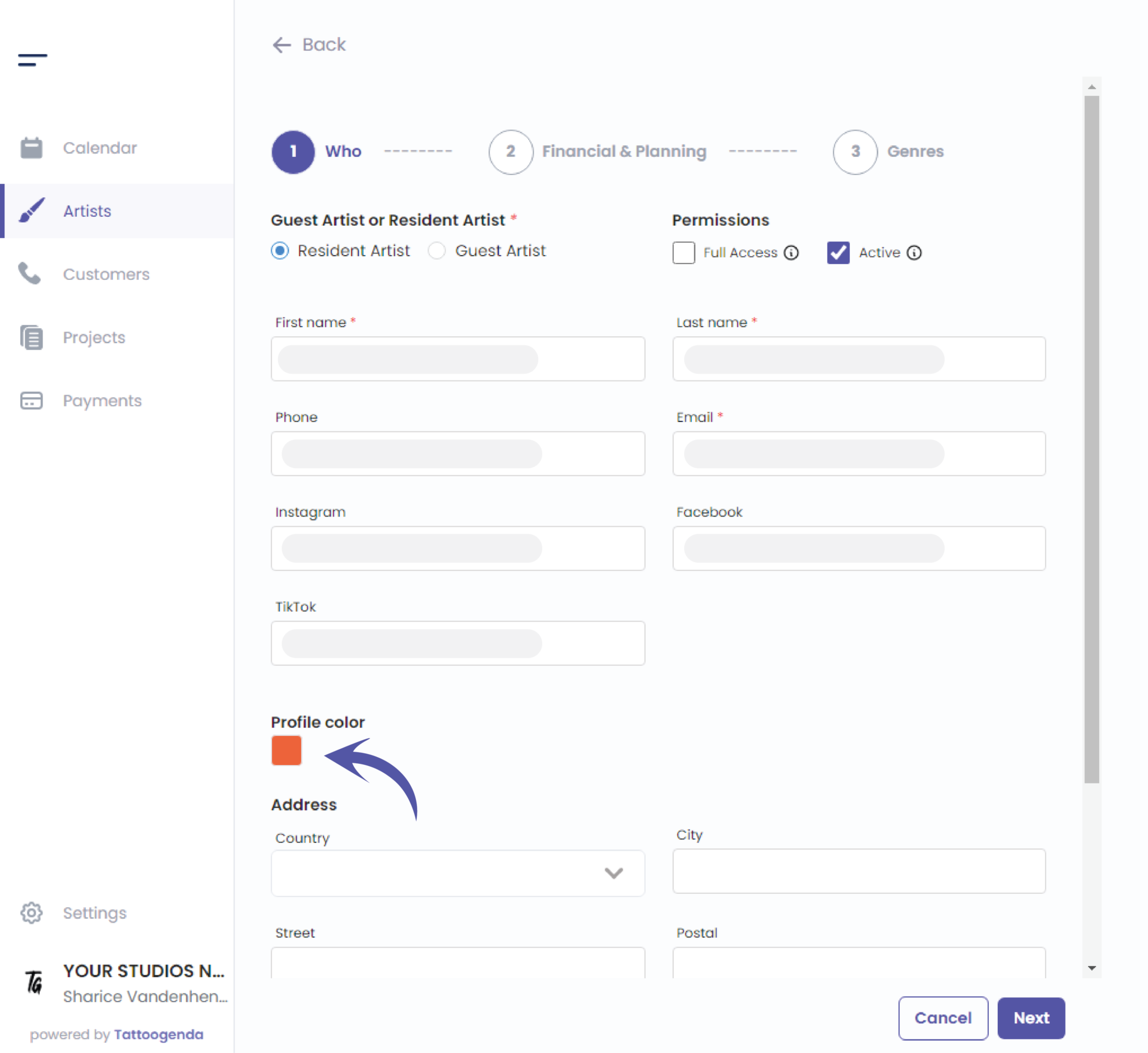Open the Artists menu item
Viewport: 1148px width, 1053px height.
pyautogui.click(x=117, y=211)
